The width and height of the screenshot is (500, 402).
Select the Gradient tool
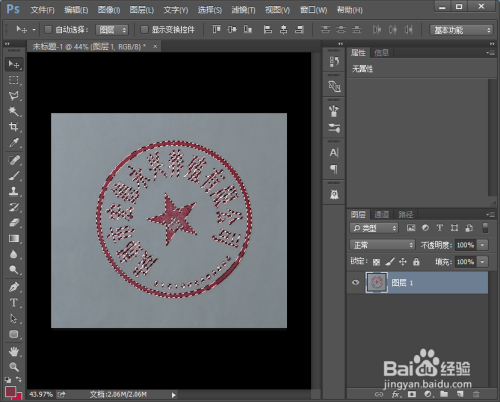pos(14,238)
